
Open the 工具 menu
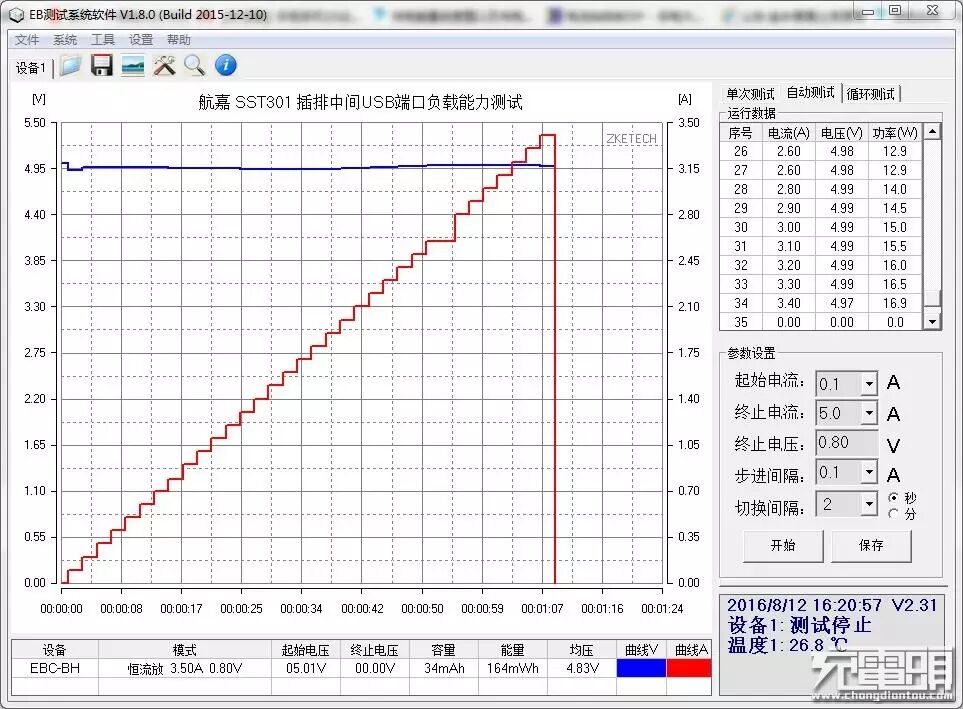pos(103,40)
